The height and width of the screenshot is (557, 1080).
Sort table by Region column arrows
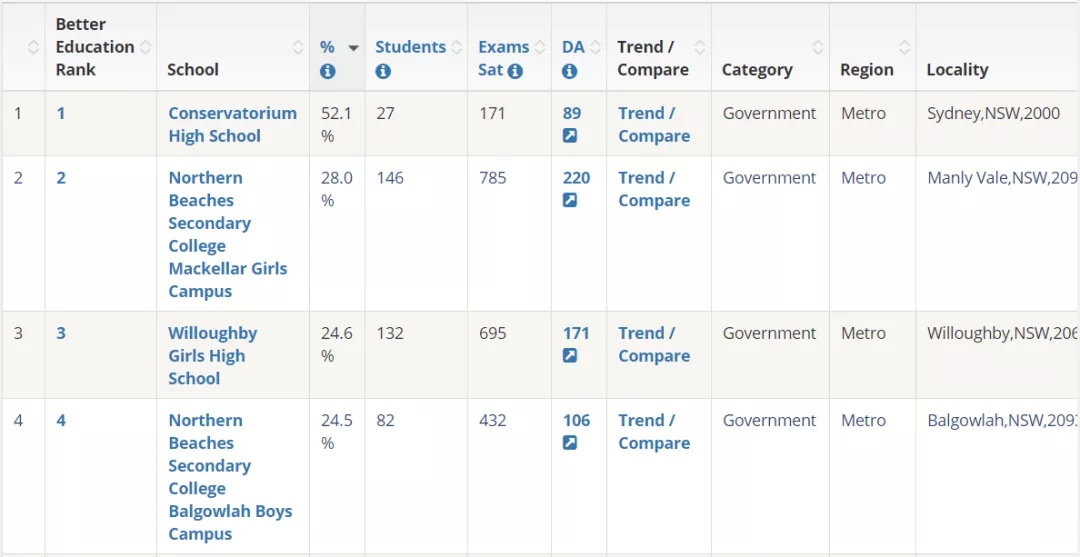tap(905, 47)
